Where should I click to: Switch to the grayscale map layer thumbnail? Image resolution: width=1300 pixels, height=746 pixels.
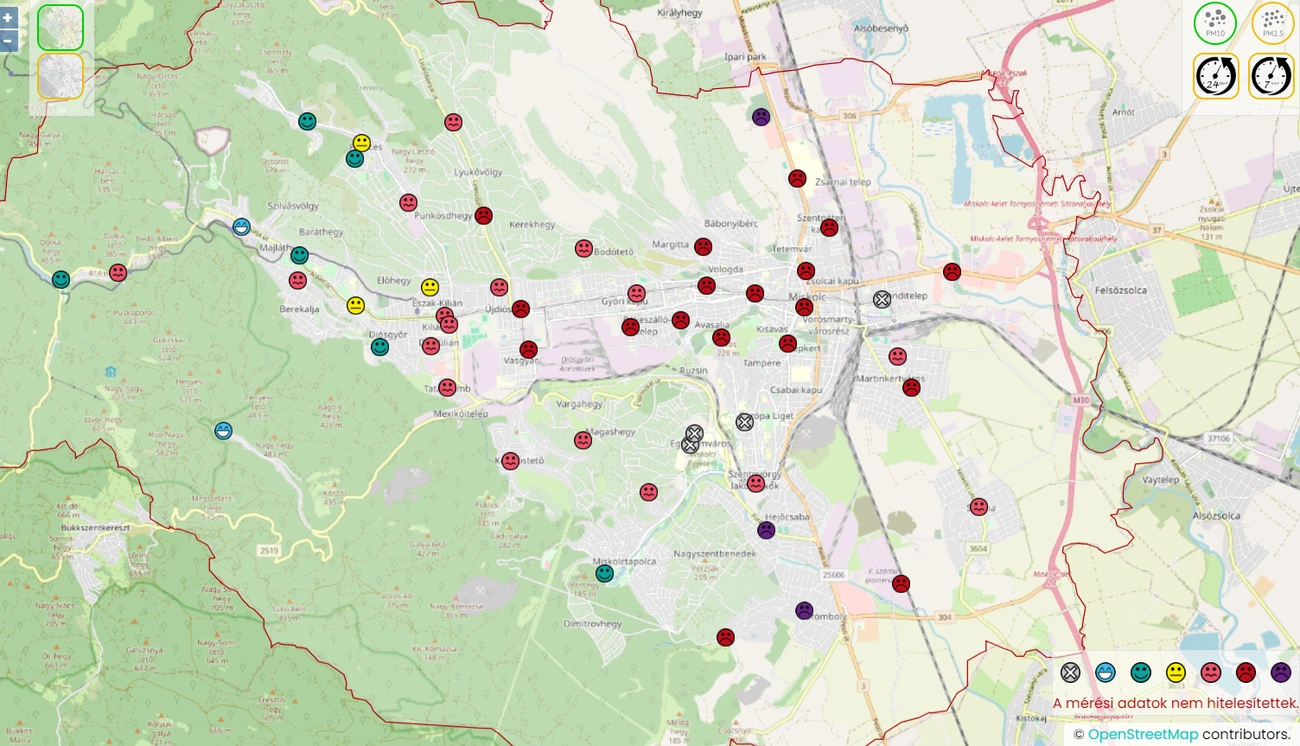[60, 76]
